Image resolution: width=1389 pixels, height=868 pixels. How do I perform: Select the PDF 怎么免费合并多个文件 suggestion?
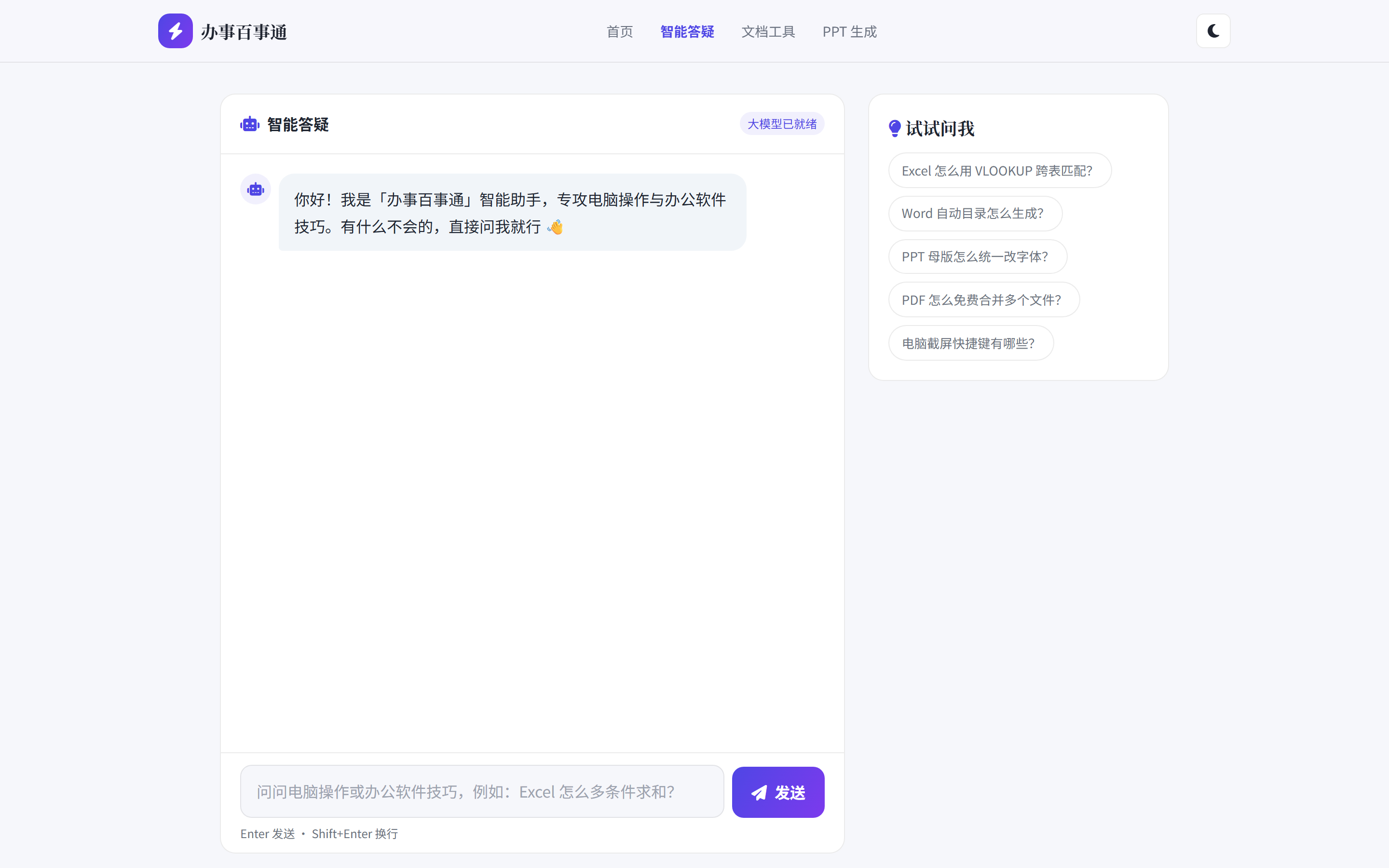point(984,299)
